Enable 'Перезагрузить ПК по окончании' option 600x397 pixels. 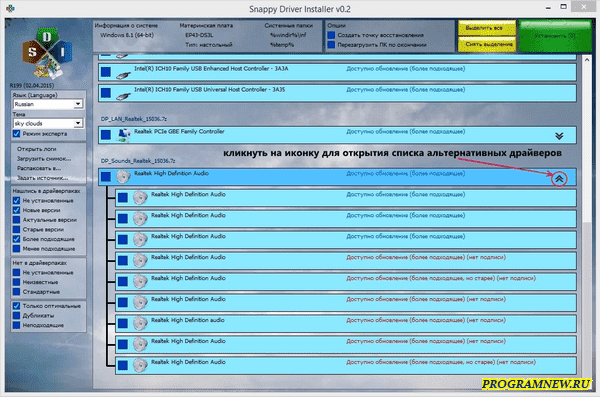(331, 44)
